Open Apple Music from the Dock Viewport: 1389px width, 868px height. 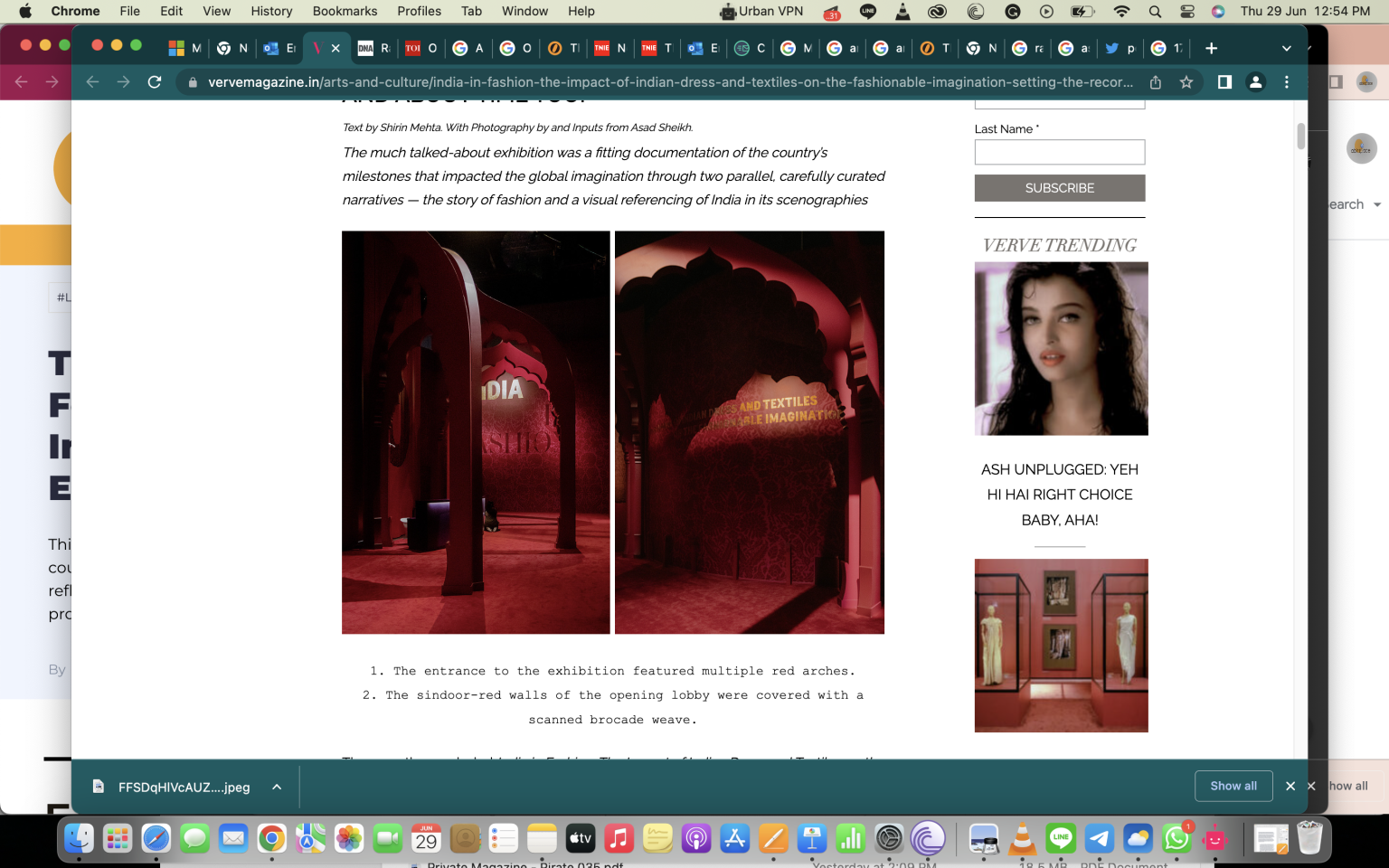(x=619, y=839)
